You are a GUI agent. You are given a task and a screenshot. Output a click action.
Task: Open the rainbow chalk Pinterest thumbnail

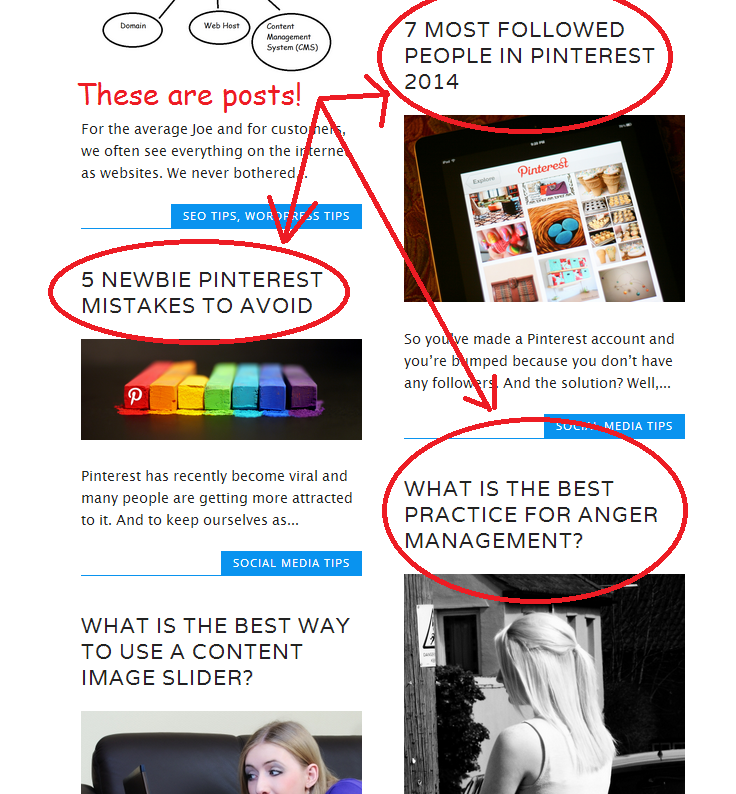(x=221, y=389)
